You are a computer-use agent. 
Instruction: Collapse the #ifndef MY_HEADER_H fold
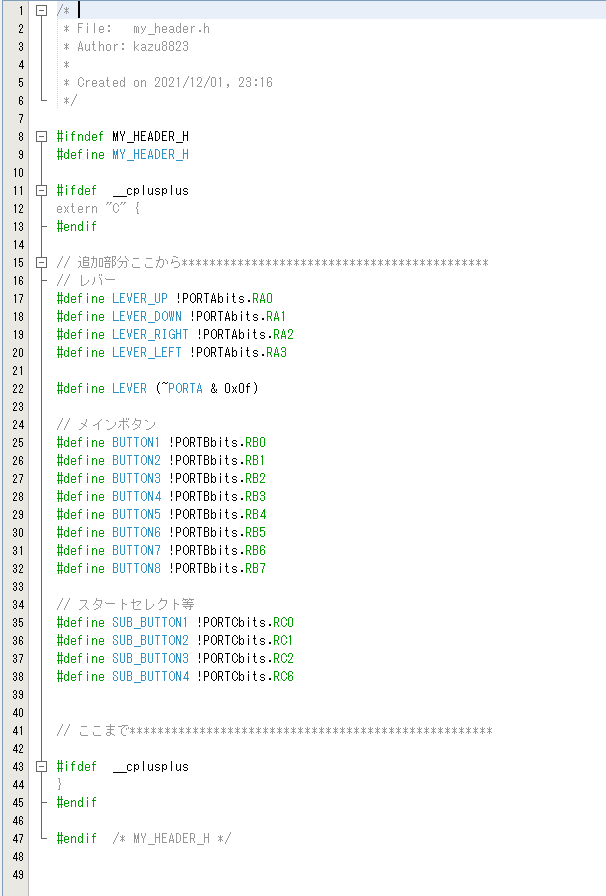coord(41,137)
